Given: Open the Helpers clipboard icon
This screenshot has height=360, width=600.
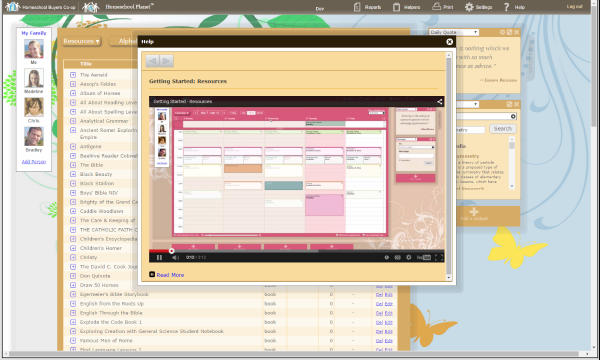Looking at the screenshot, I should coord(396,7).
